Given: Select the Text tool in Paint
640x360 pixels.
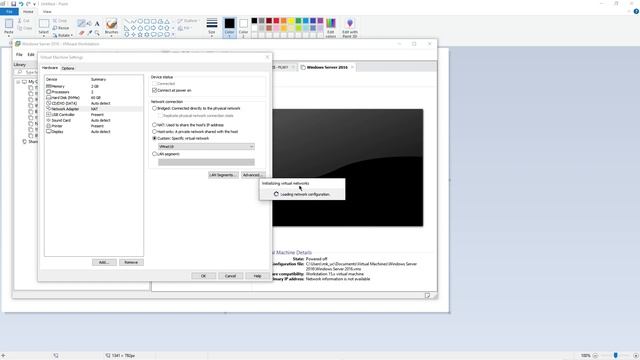Looking at the screenshot, I should click(x=97, y=23).
